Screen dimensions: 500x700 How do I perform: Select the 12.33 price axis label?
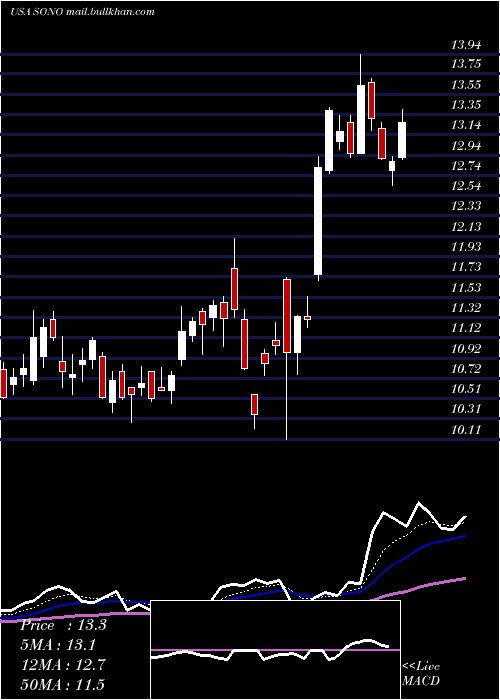[466, 205]
